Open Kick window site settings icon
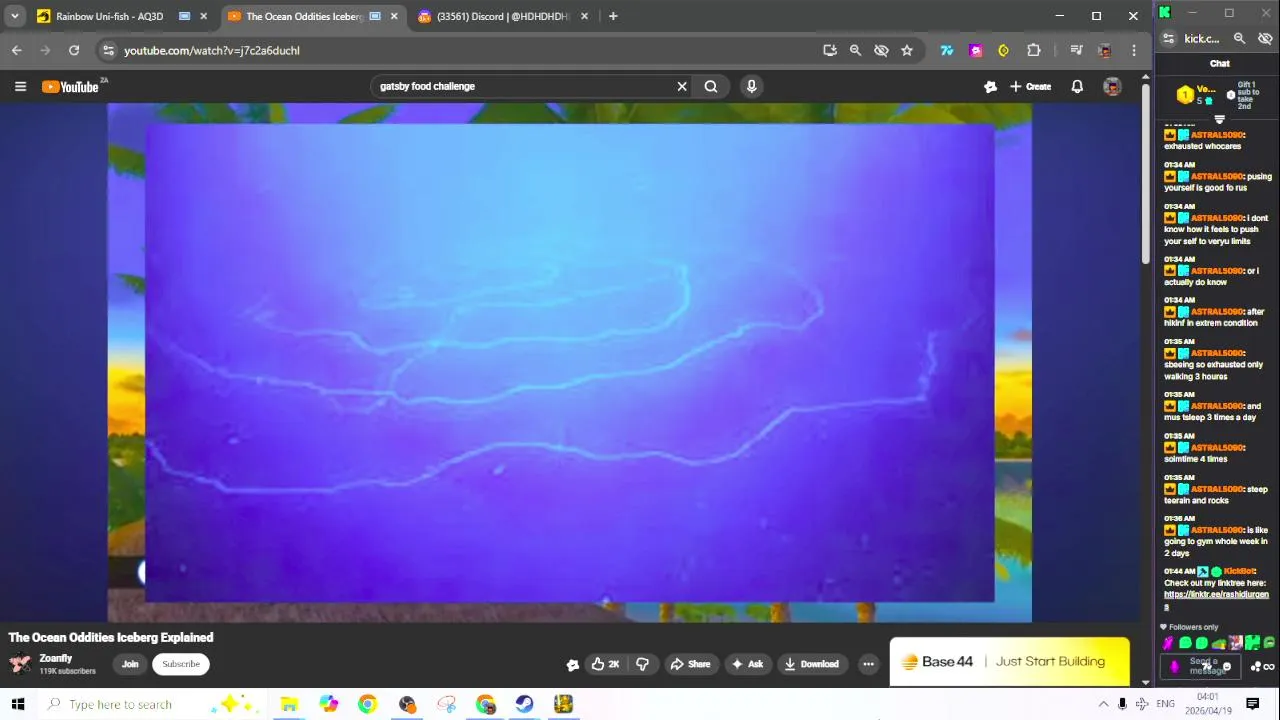1280x720 pixels. (x=1168, y=38)
